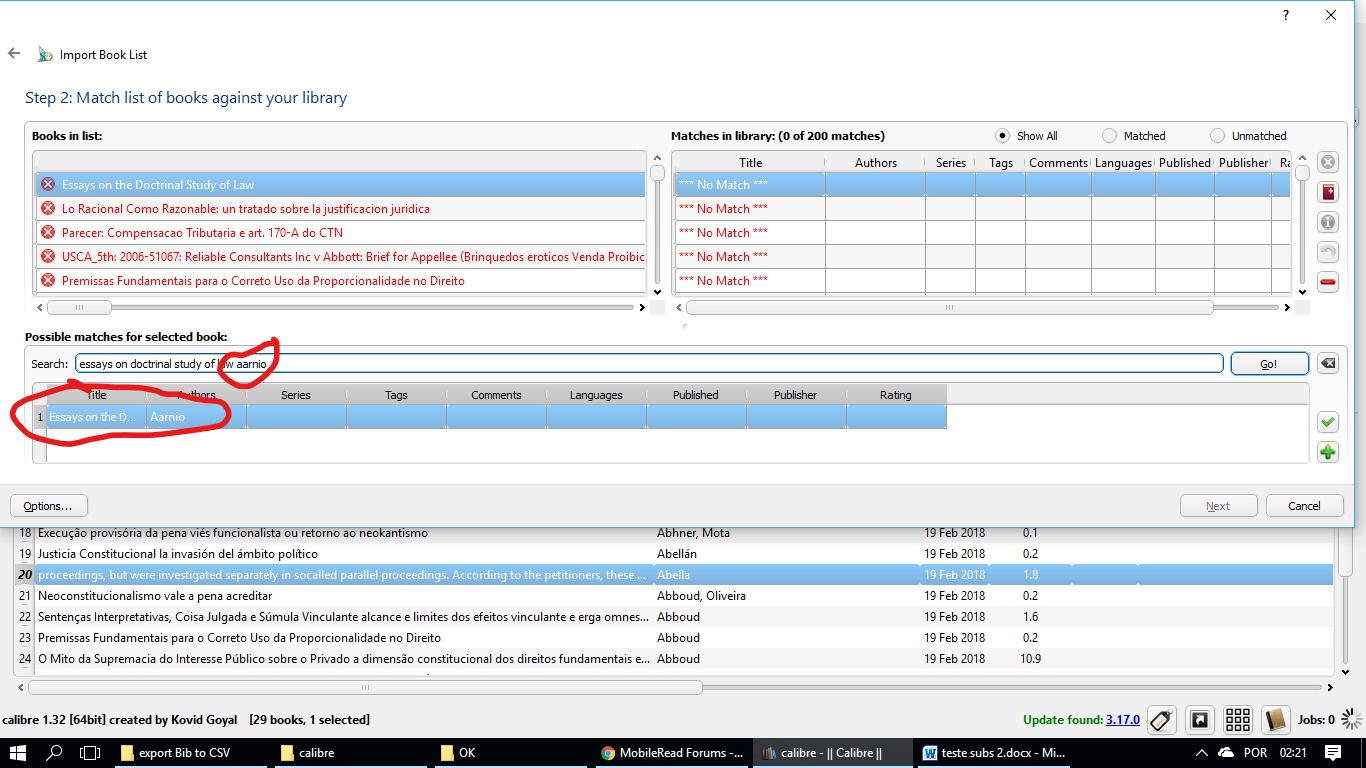Select the Matched radio button
This screenshot has width=1366, height=768.
(x=1109, y=136)
